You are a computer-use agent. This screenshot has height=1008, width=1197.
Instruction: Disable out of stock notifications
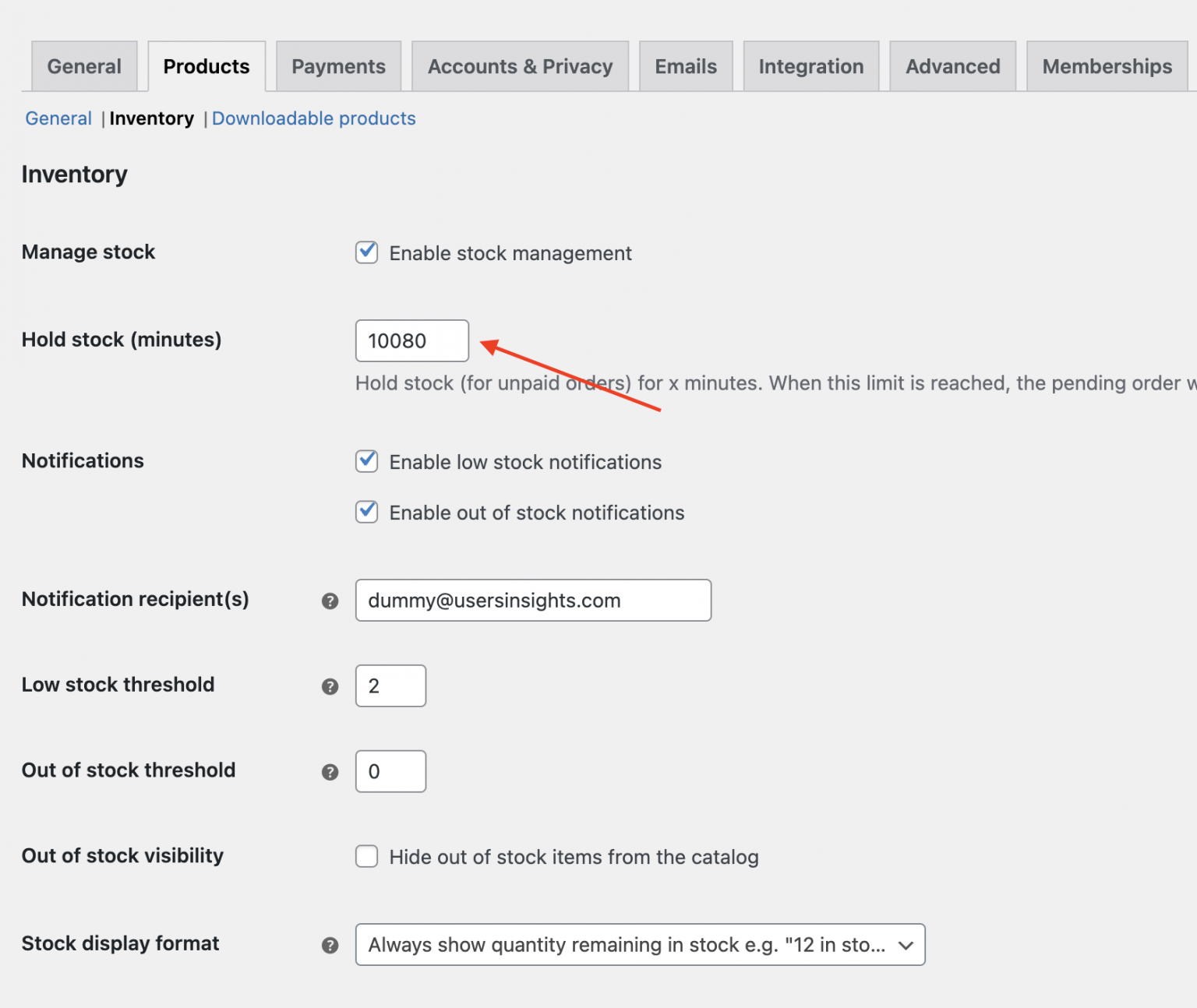tap(366, 512)
